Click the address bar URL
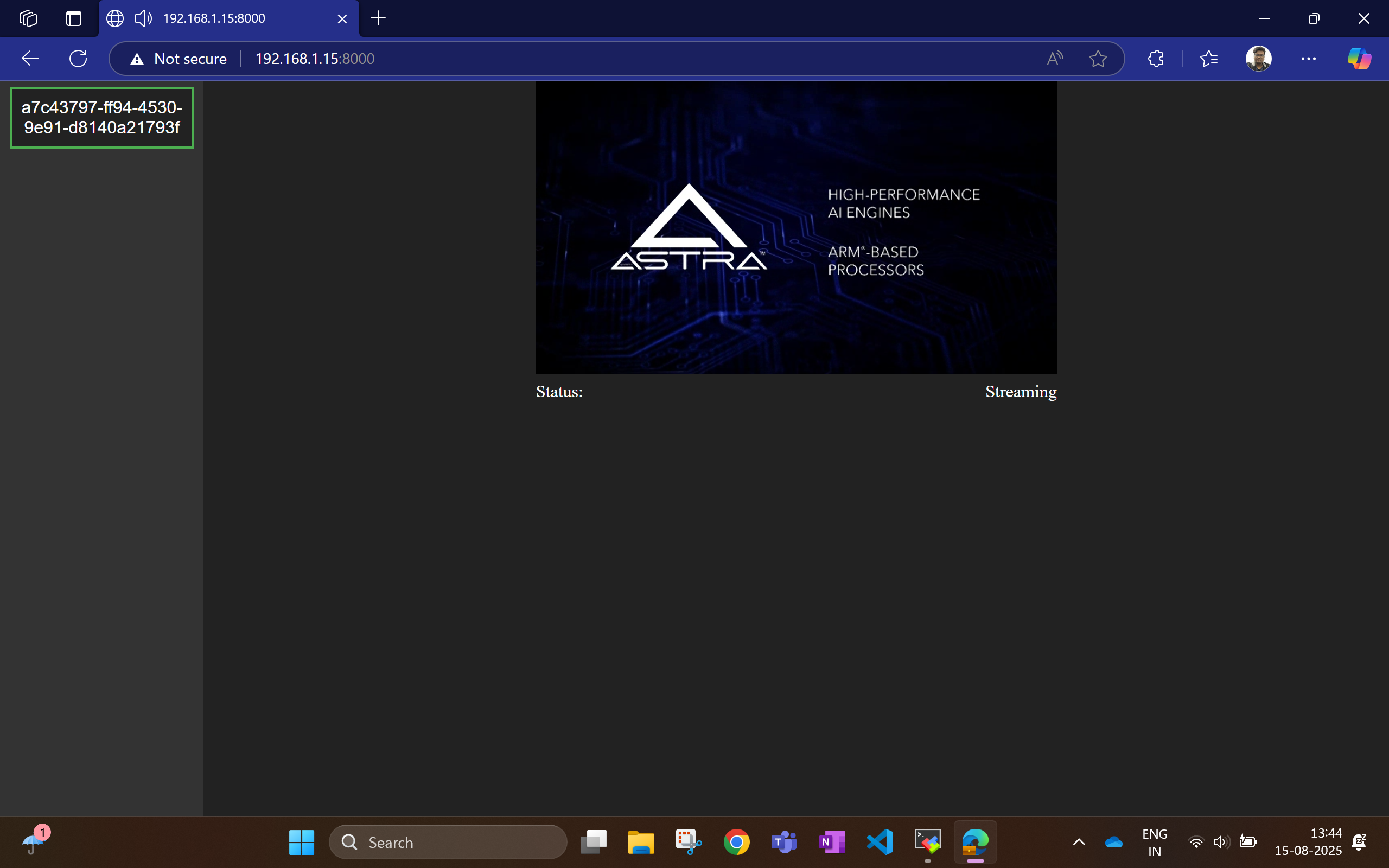1389x868 pixels. 315,58
